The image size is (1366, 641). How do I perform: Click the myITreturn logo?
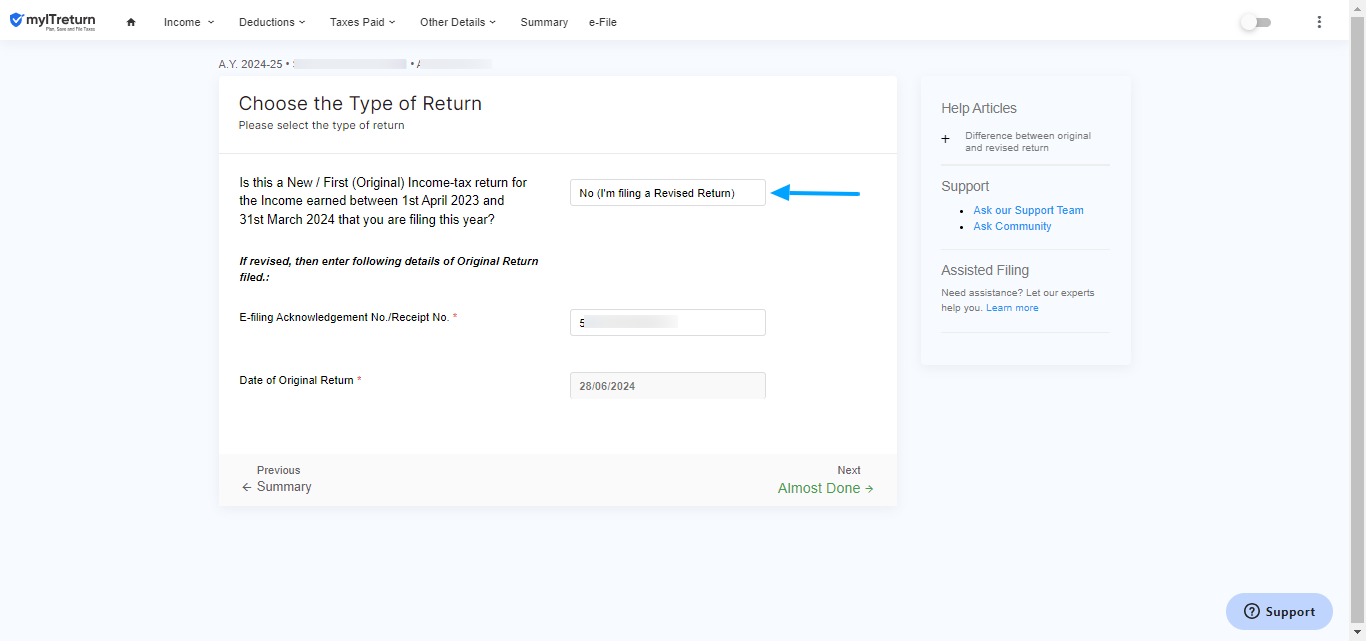(x=52, y=21)
